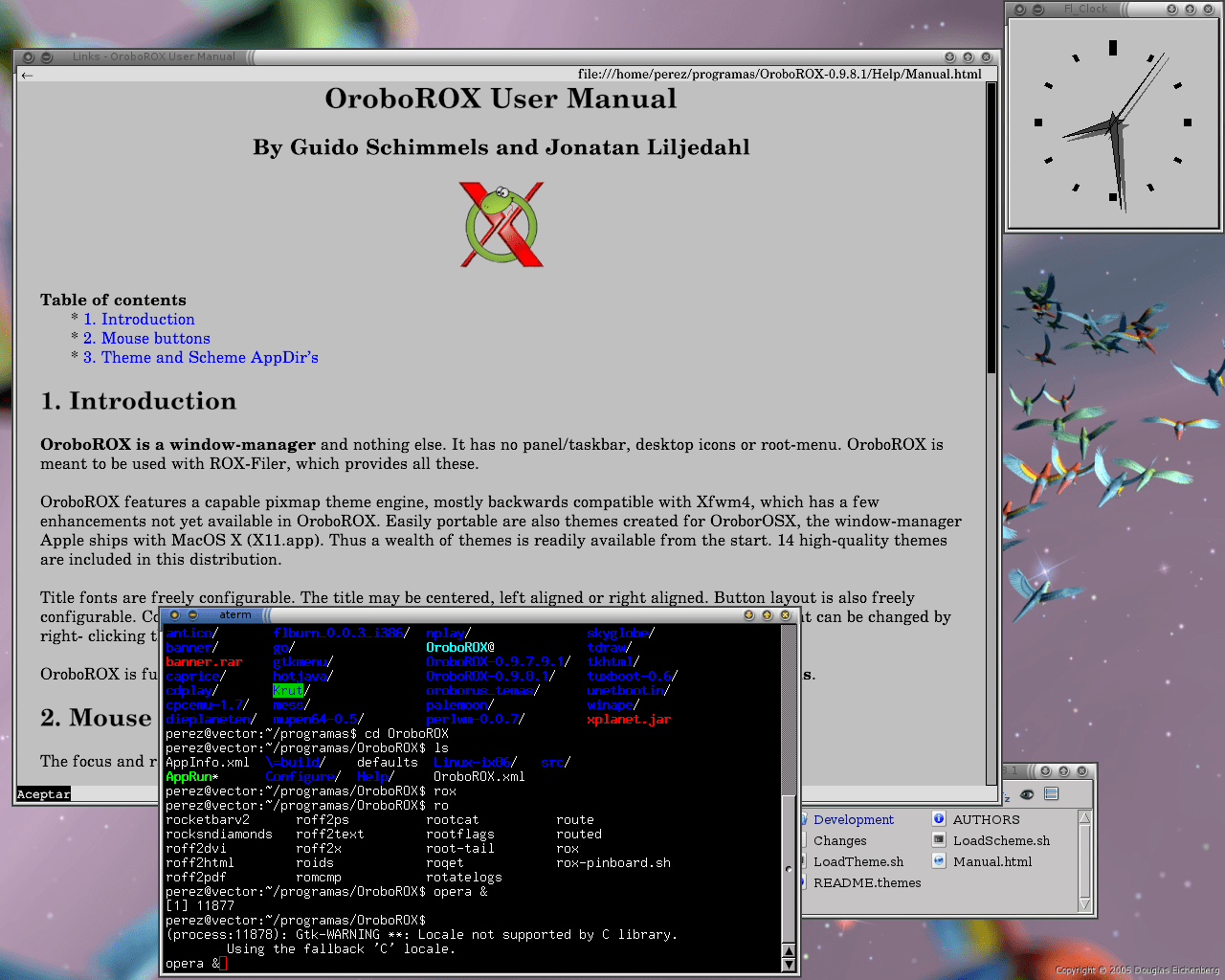Click 'Table of contents' label in manual
1225x980 pixels.
[113, 301]
